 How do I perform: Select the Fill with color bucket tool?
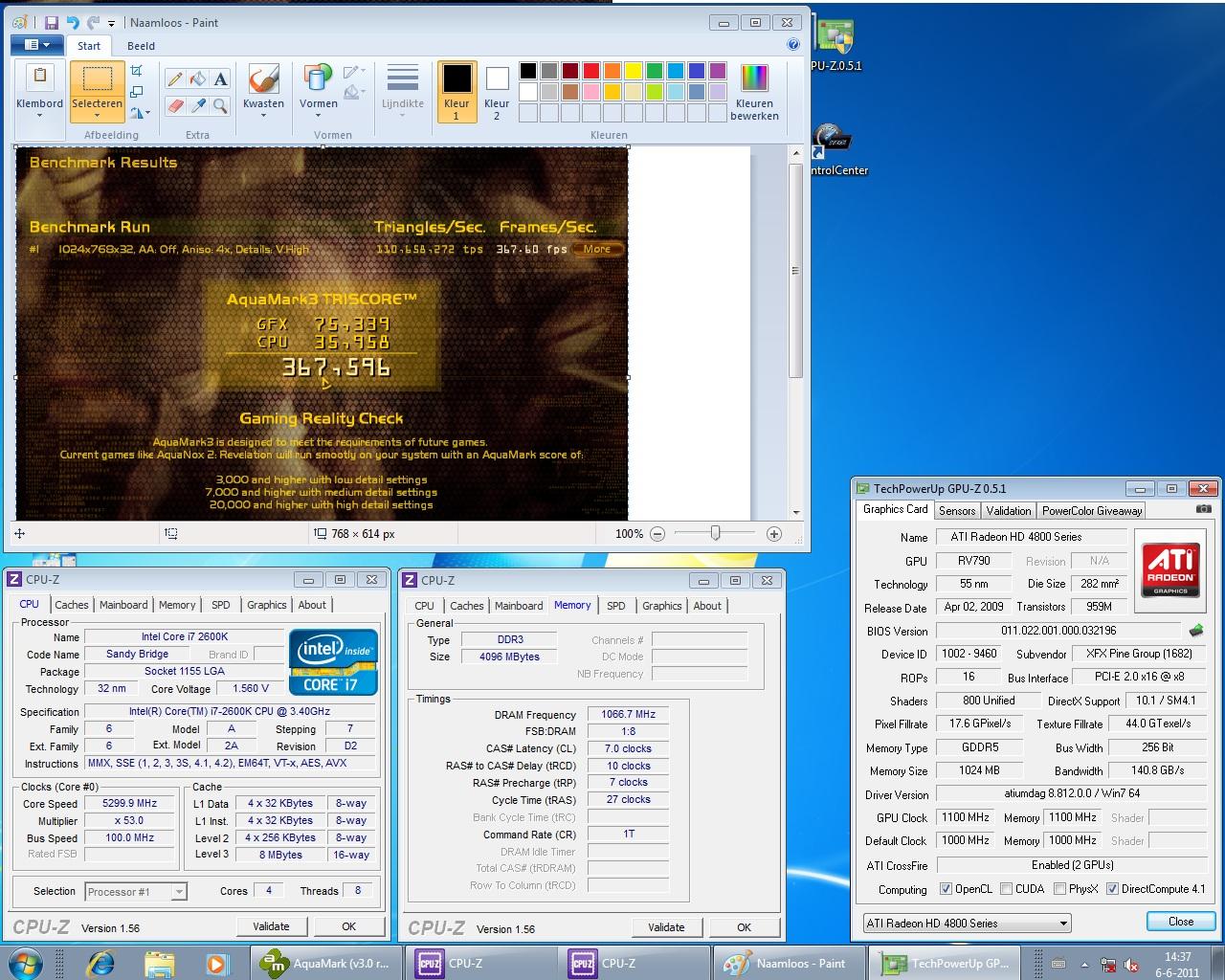point(197,79)
